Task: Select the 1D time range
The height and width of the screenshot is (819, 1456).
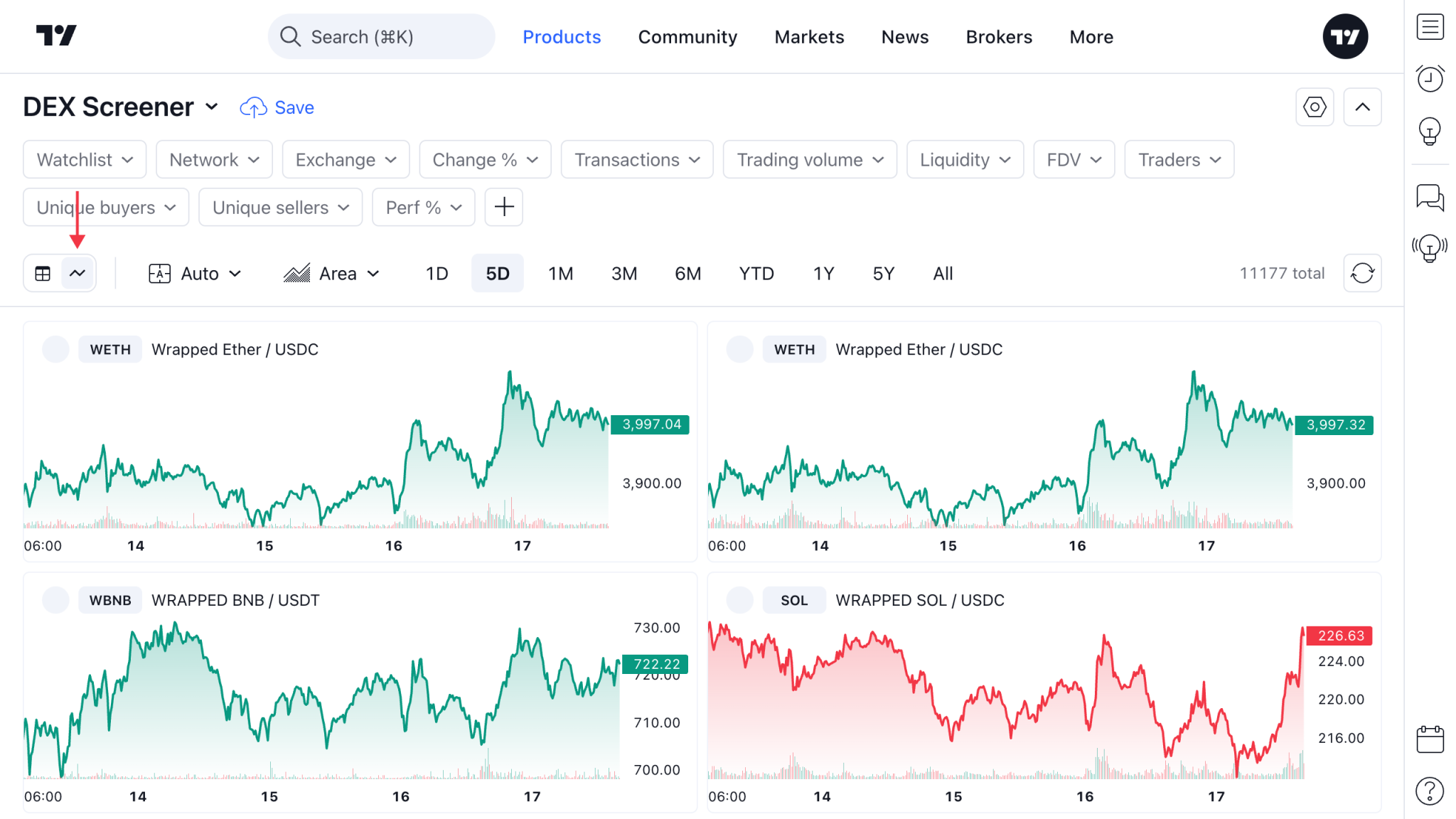Action: 437,273
